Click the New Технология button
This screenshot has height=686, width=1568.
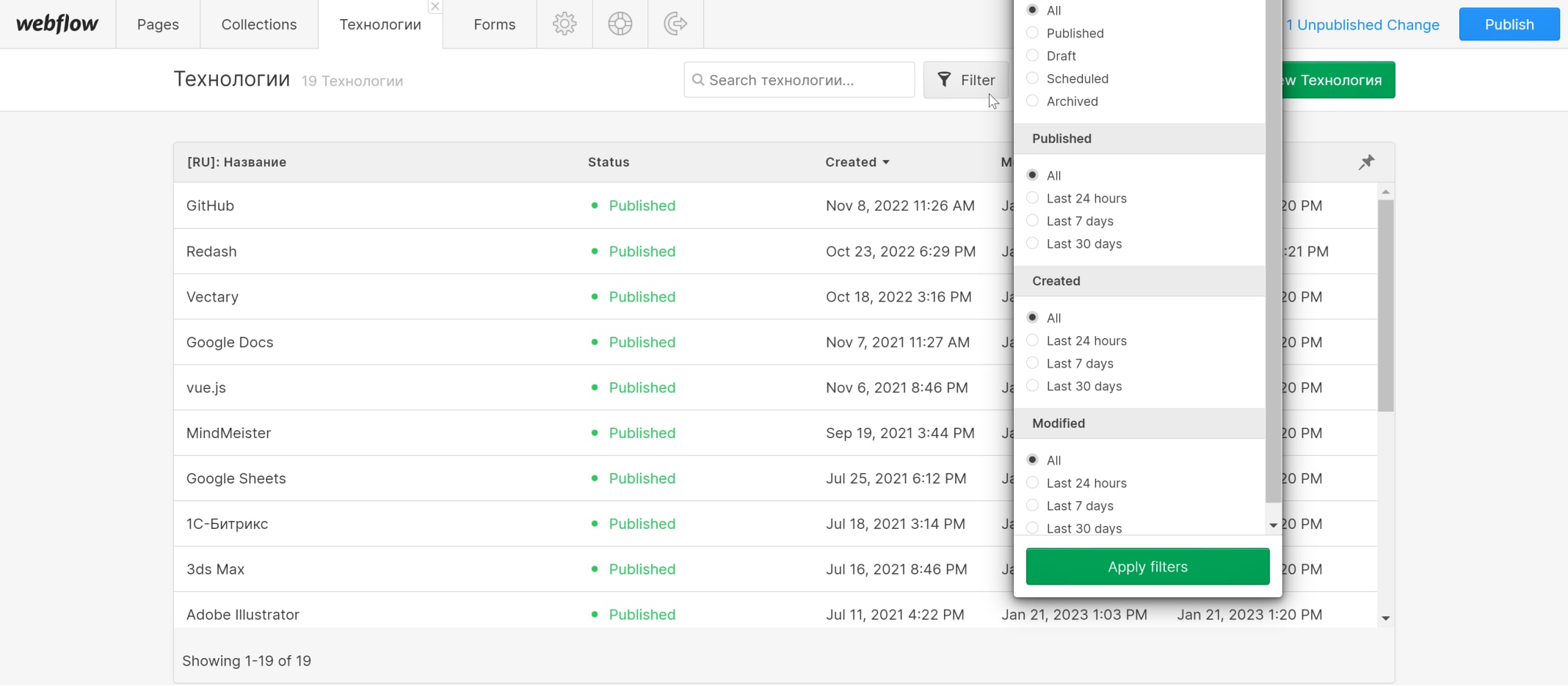click(x=1338, y=80)
